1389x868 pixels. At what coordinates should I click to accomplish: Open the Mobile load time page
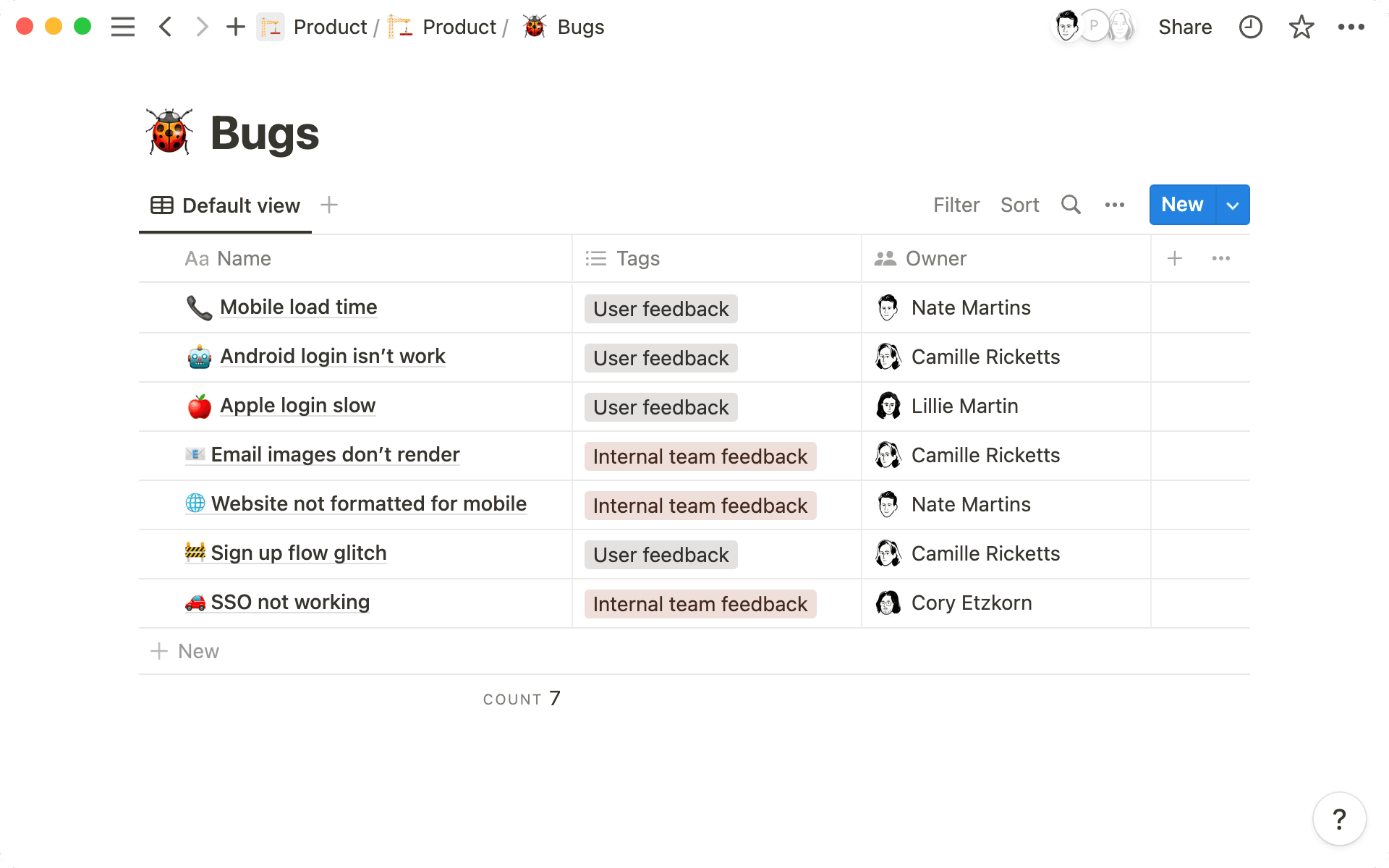[298, 307]
